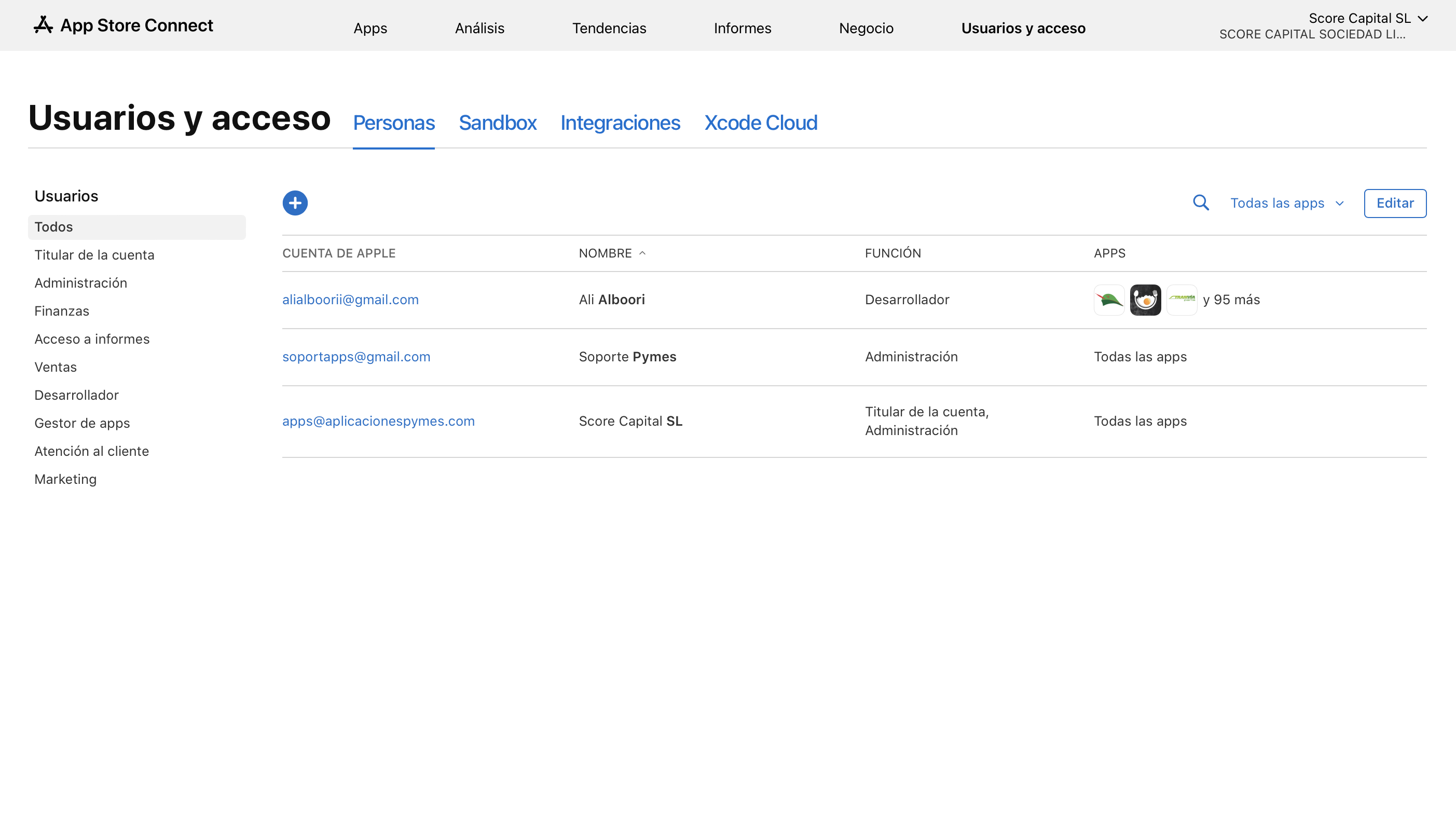Open alialboorii@gmail.com user link
The image size is (1456, 813).
click(x=350, y=300)
